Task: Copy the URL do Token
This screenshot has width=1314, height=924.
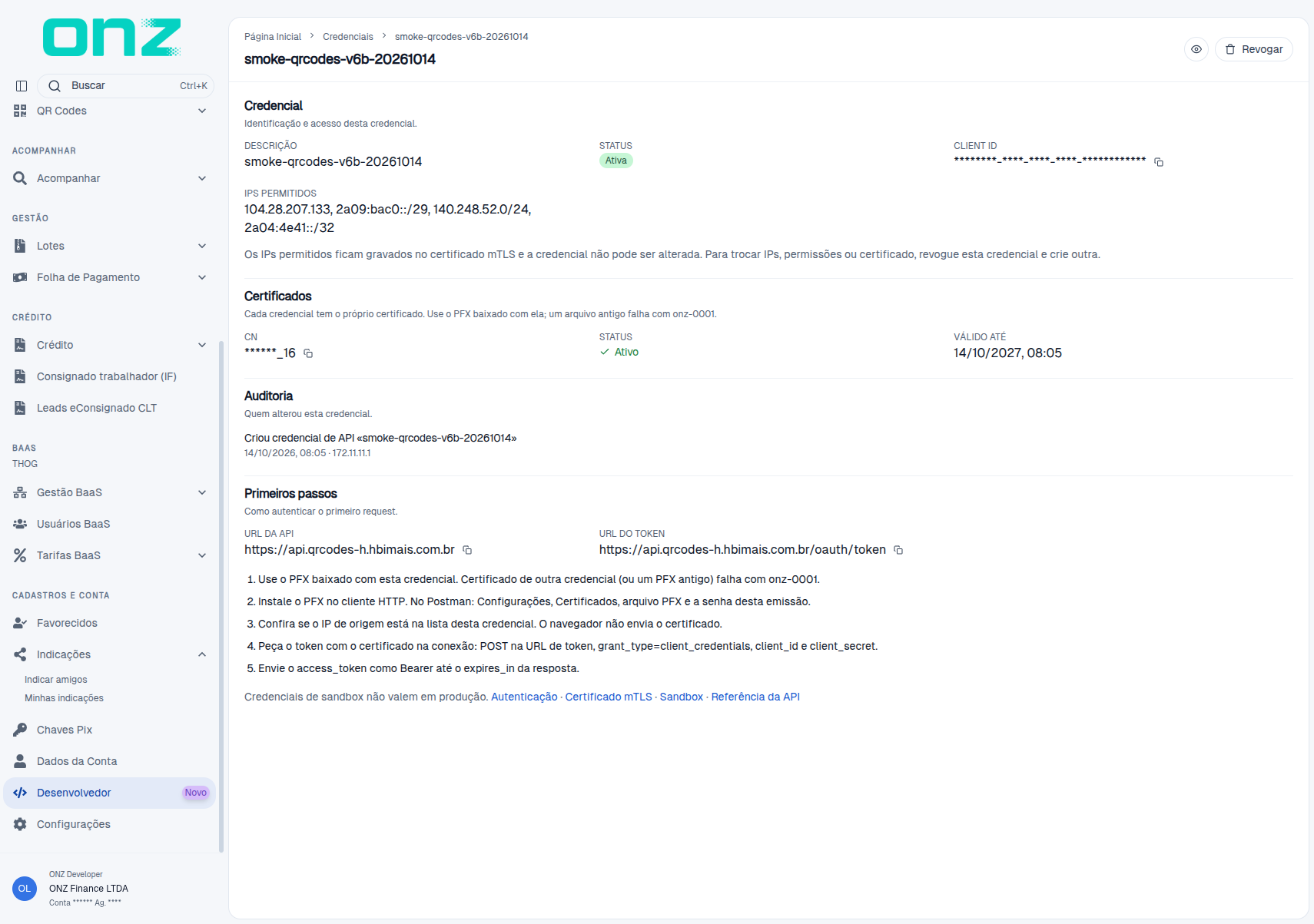Action: 898,550
